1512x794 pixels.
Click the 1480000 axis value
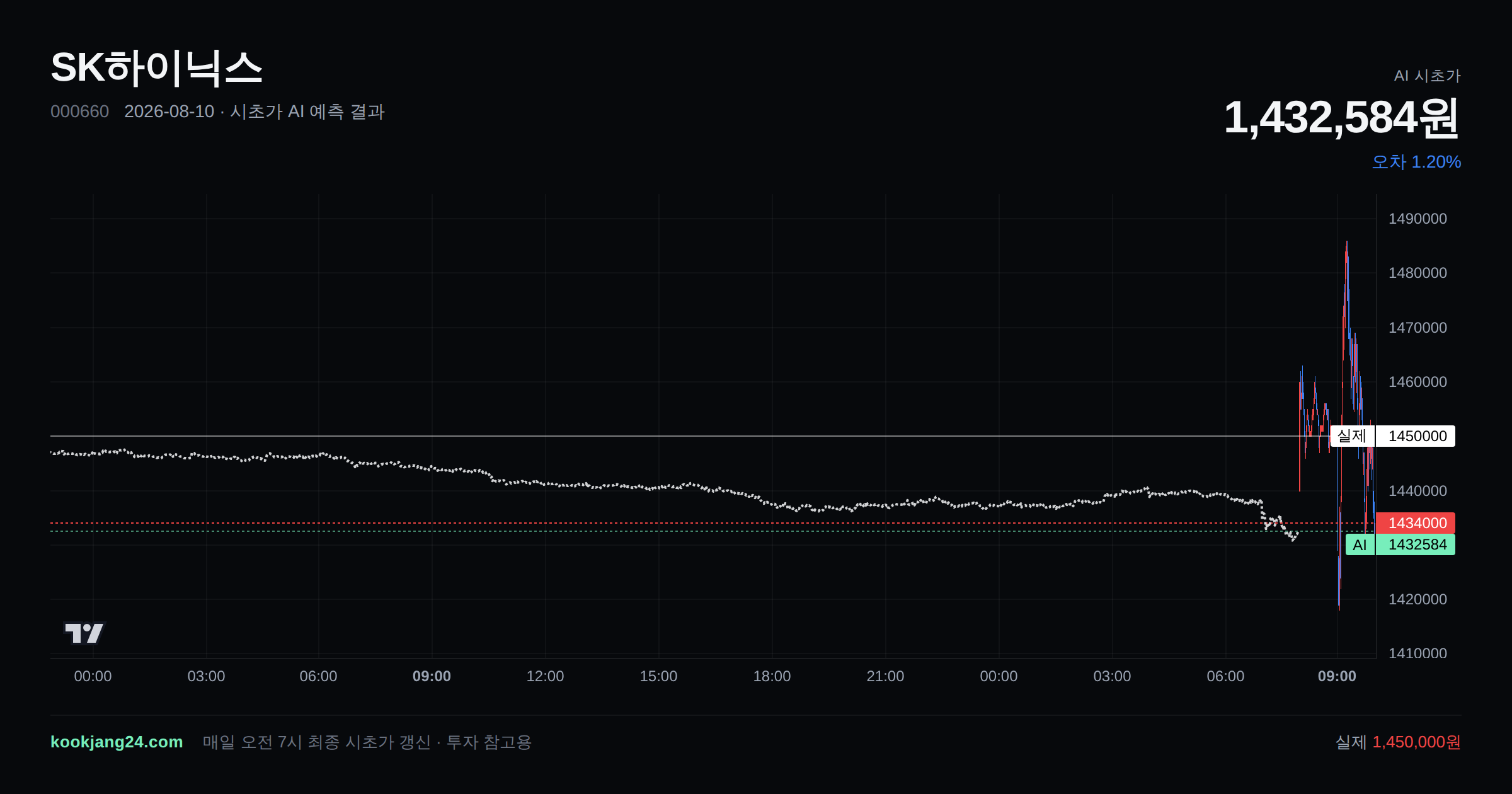point(1417,273)
